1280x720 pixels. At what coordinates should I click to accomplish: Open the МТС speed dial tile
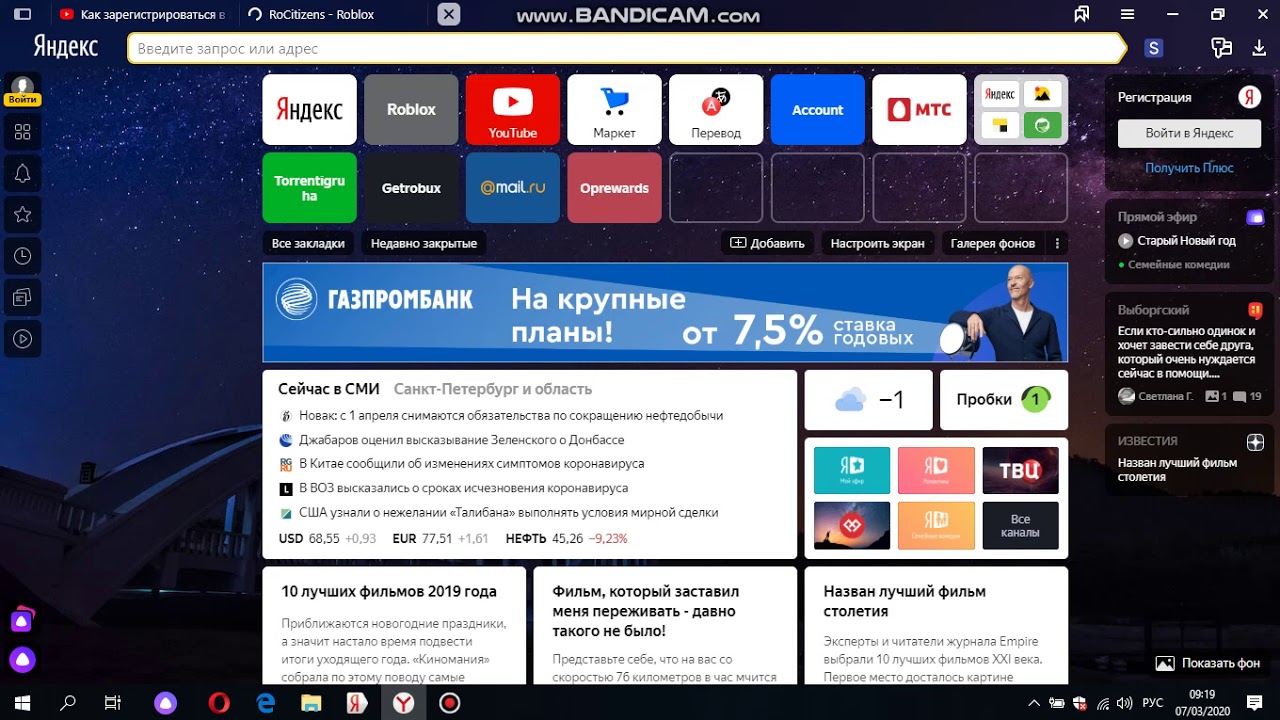pyautogui.click(x=920, y=110)
